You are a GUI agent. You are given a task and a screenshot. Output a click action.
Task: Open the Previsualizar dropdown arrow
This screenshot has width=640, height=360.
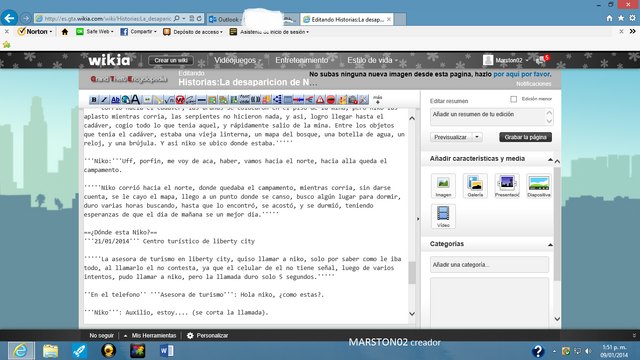point(477,137)
